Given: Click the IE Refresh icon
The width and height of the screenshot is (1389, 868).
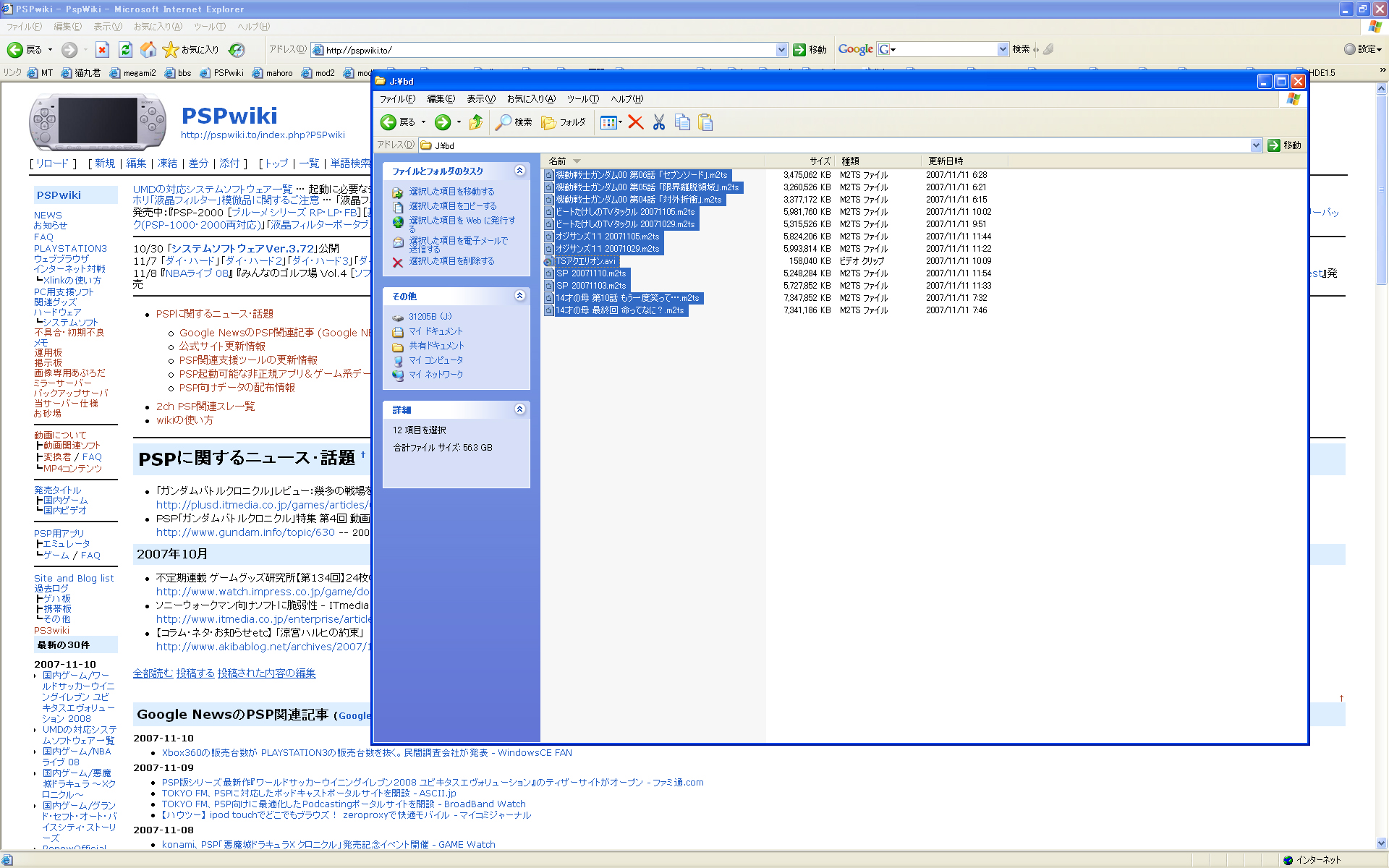Looking at the screenshot, I should pos(125,50).
